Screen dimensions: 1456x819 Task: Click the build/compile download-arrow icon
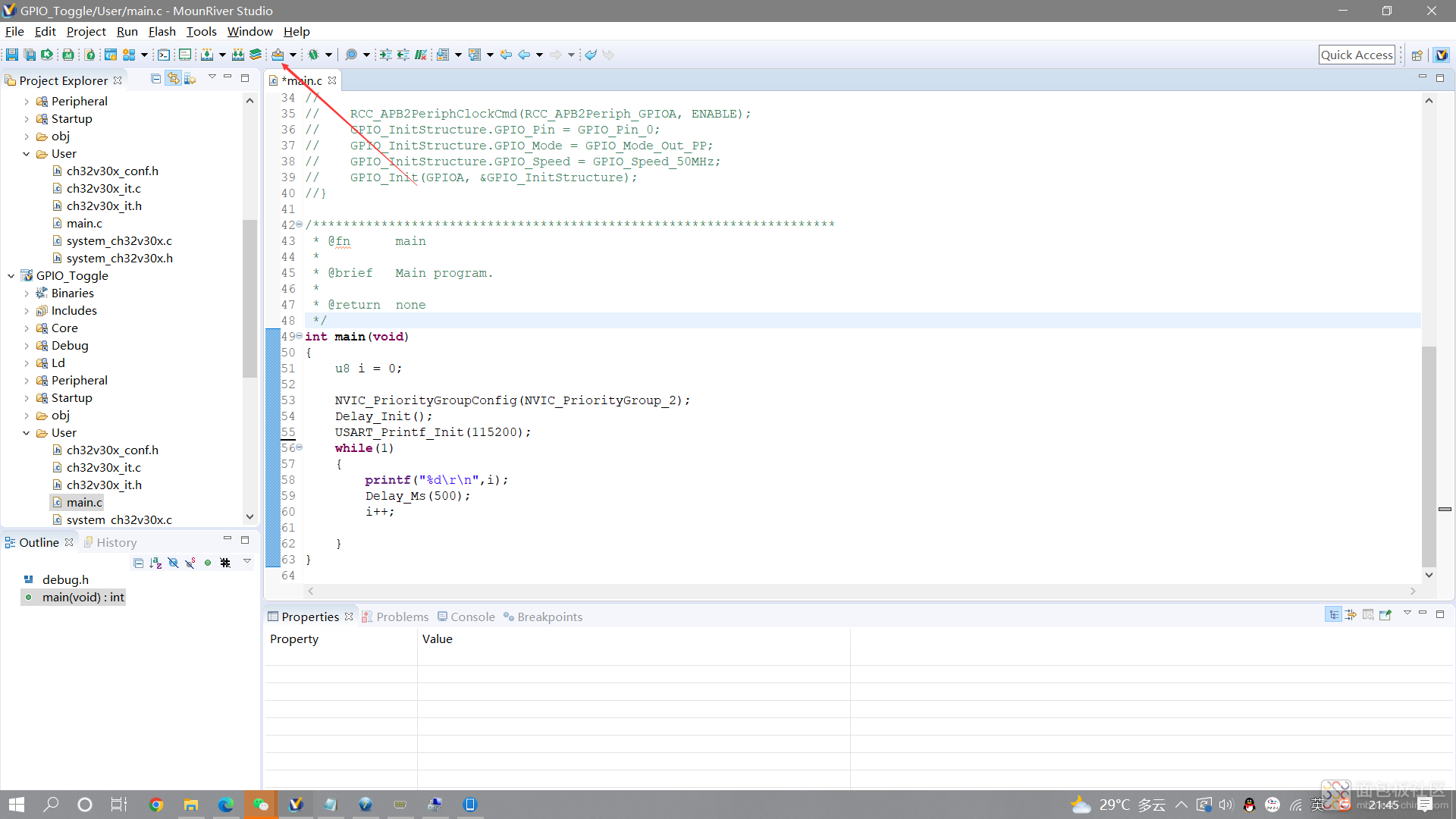tap(207, 55)
